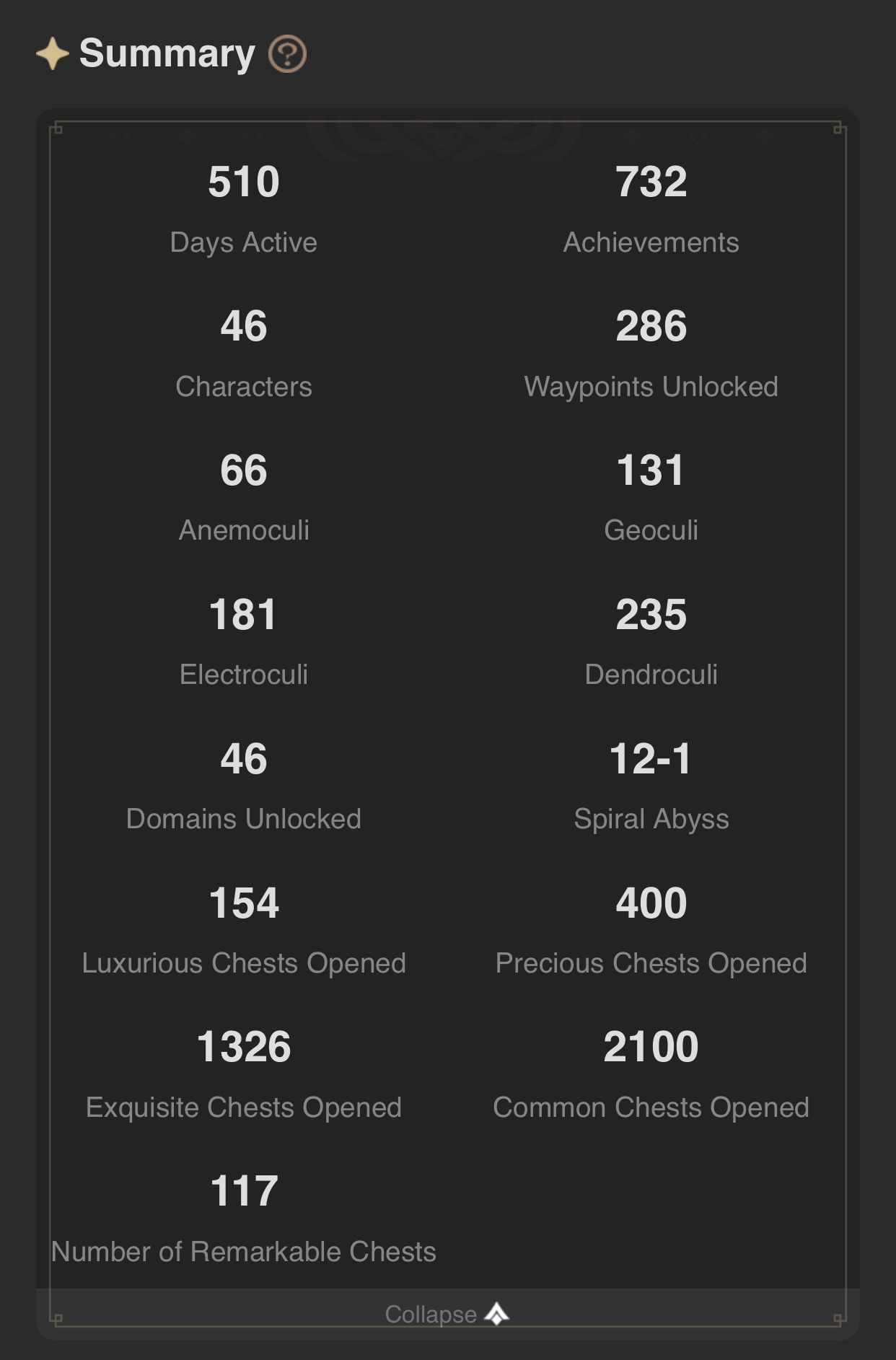Expand details for Domains Unlocked
The height and width of the screenshot is (1360, 896).
point(244,786)
